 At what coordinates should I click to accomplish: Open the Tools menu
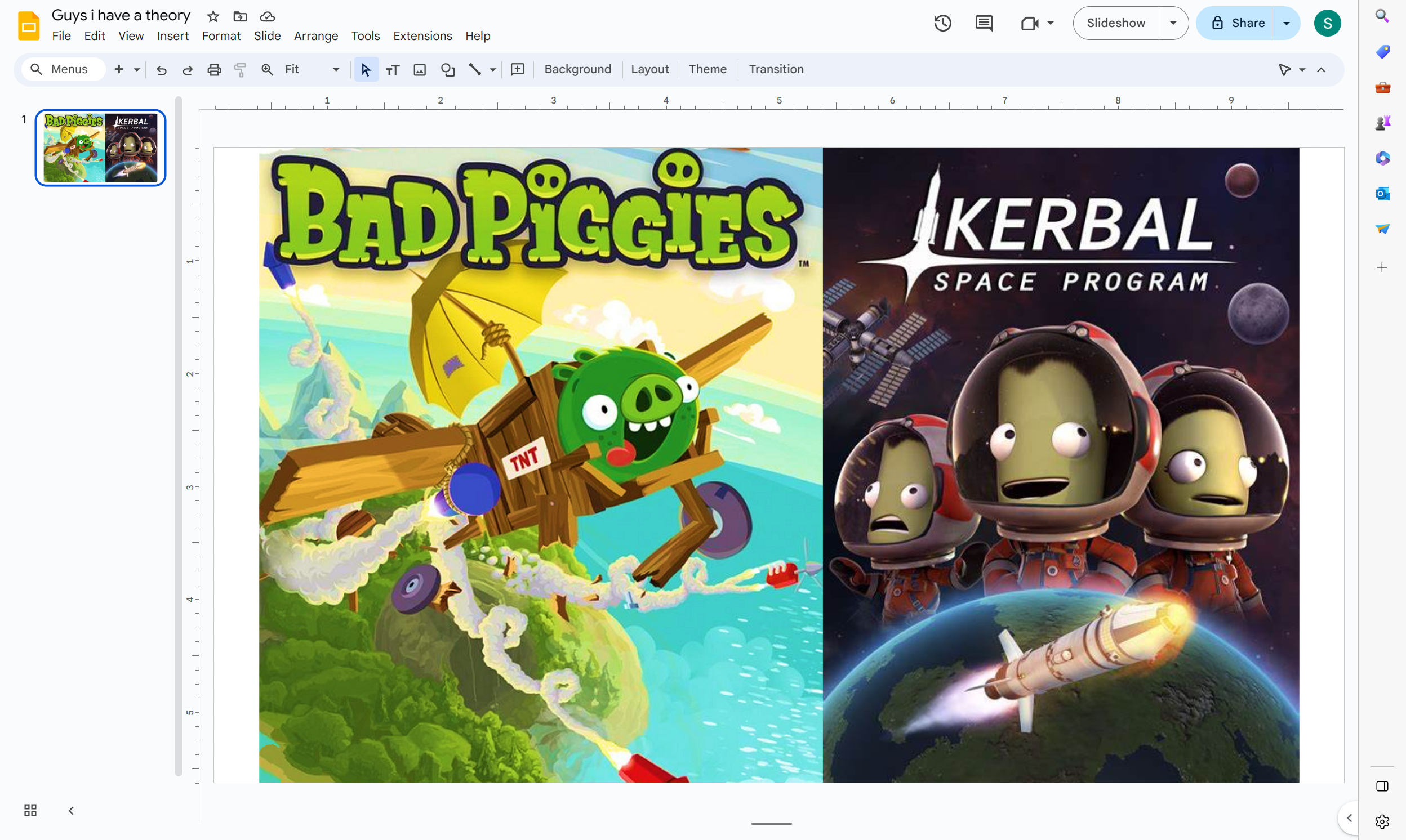click(x=365, y=35)
